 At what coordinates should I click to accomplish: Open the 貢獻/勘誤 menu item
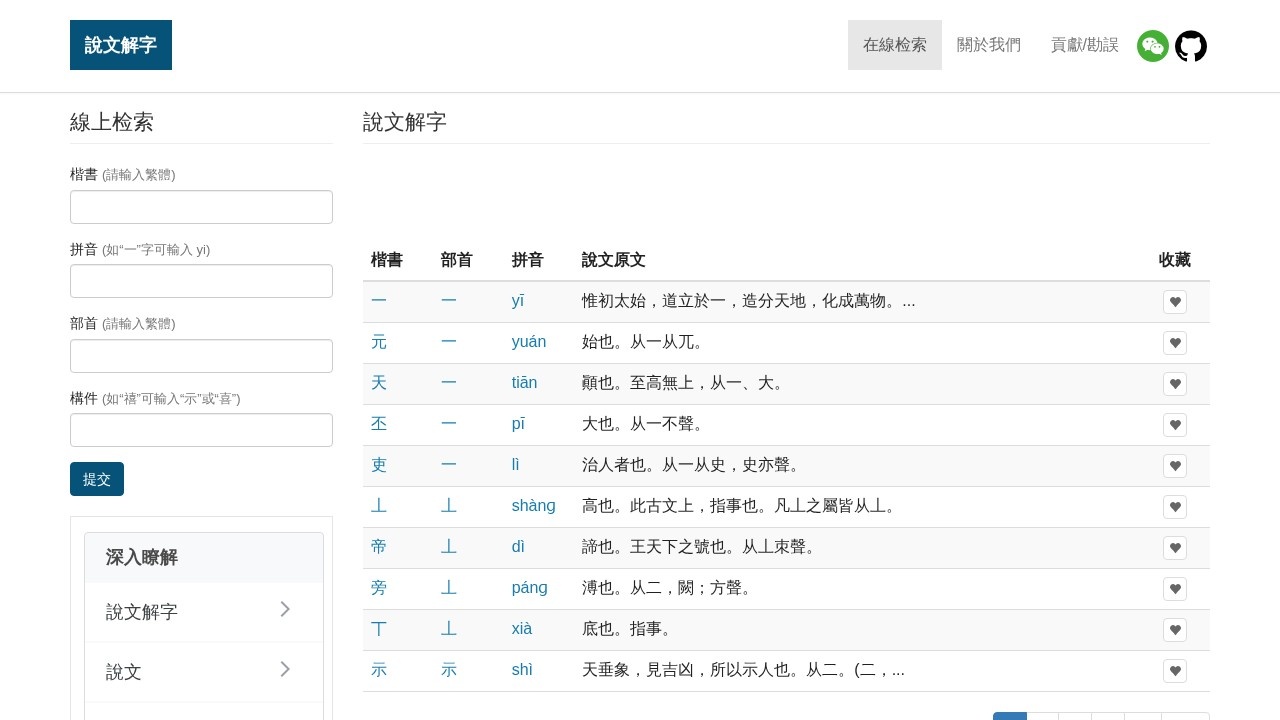coord(1084,45)
